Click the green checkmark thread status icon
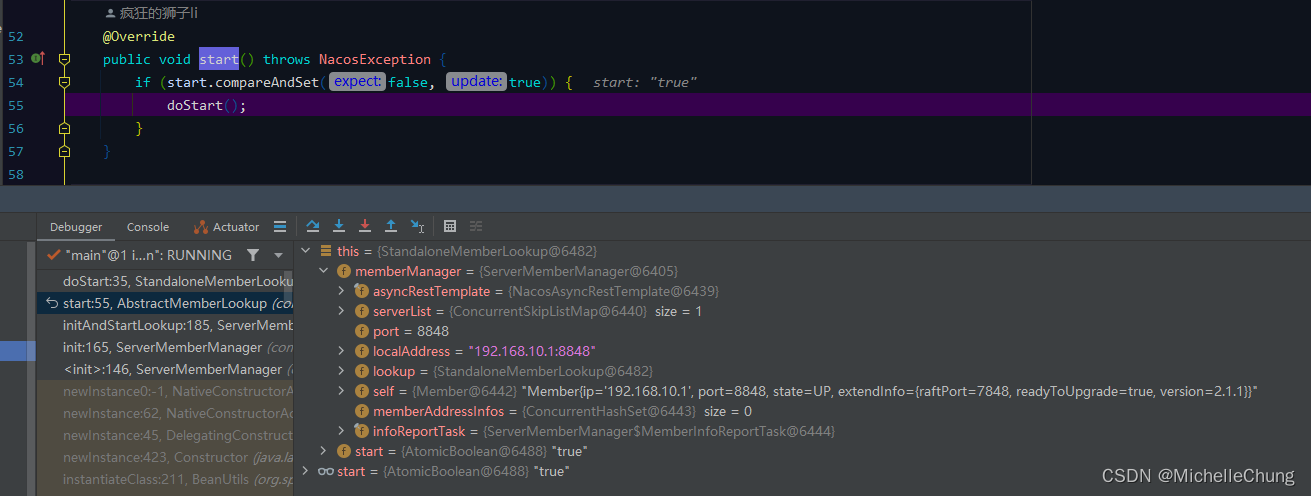This screenshot has width=1311, height=496. [53, 255]
